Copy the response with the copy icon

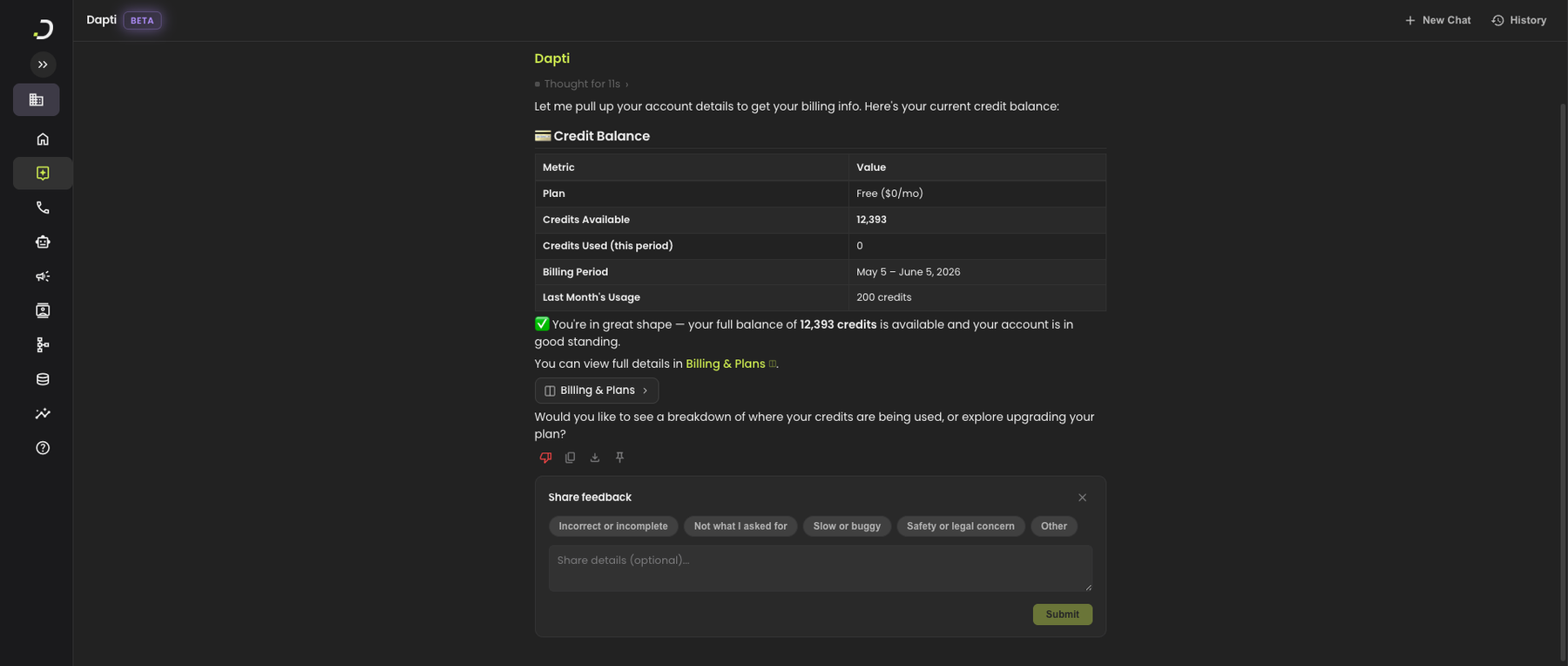click(571, 458)
